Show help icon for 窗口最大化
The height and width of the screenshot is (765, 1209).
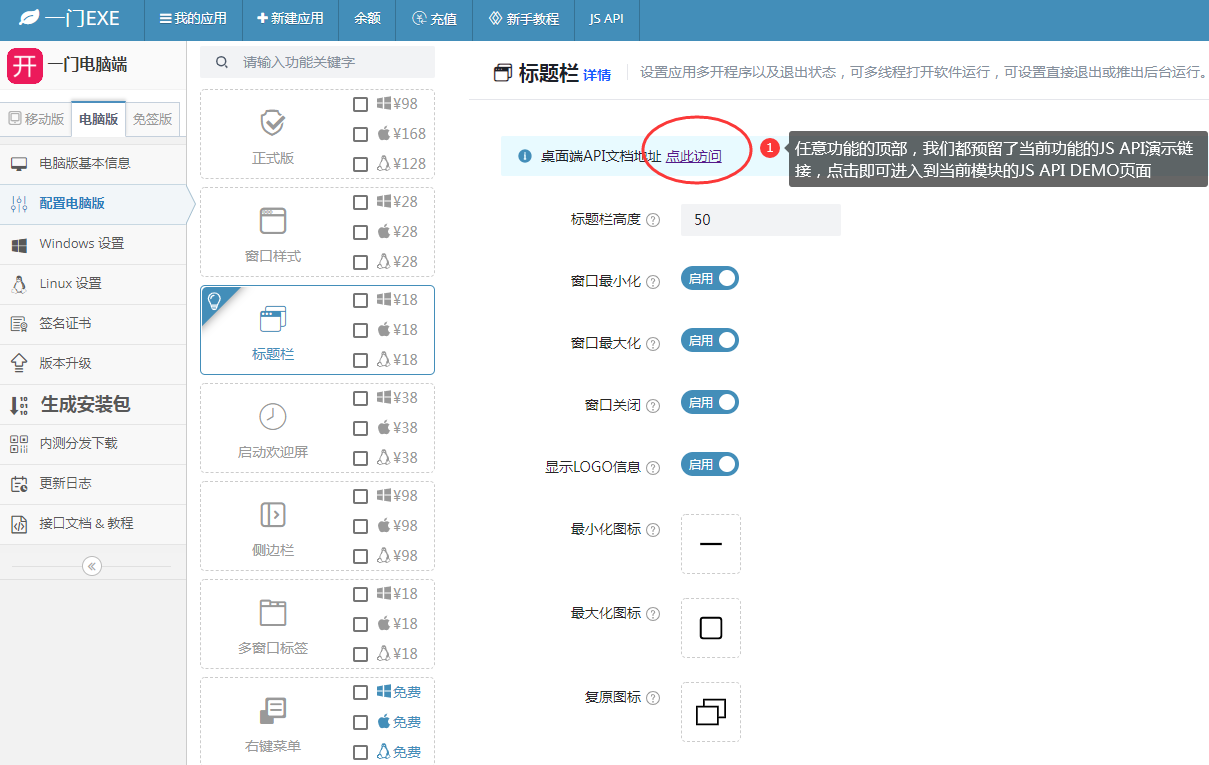(x=653, y=344)
